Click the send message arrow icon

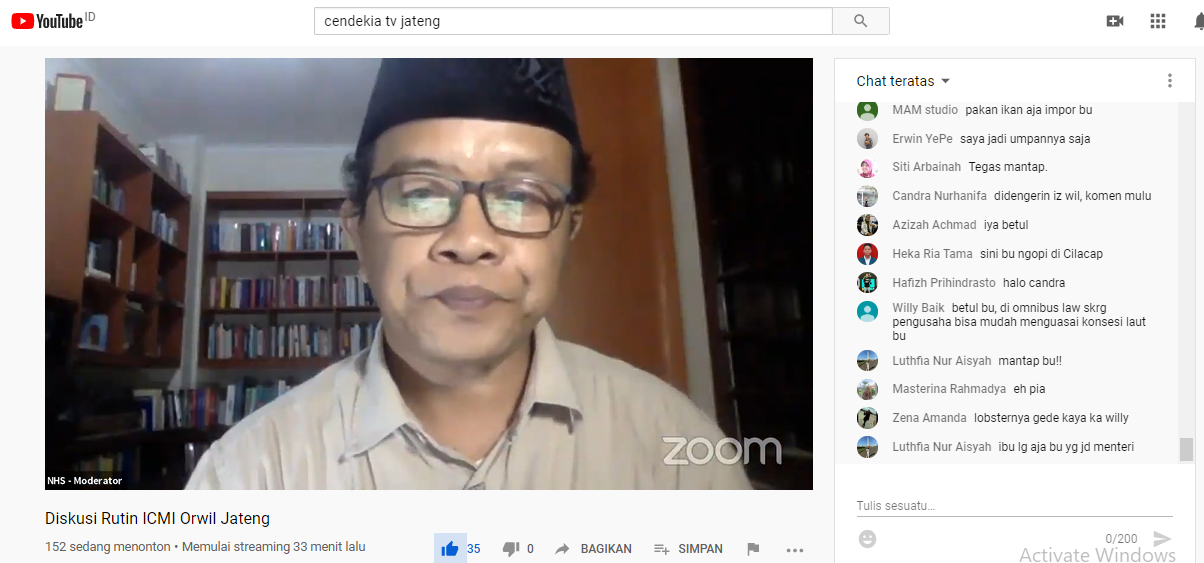1161,539
